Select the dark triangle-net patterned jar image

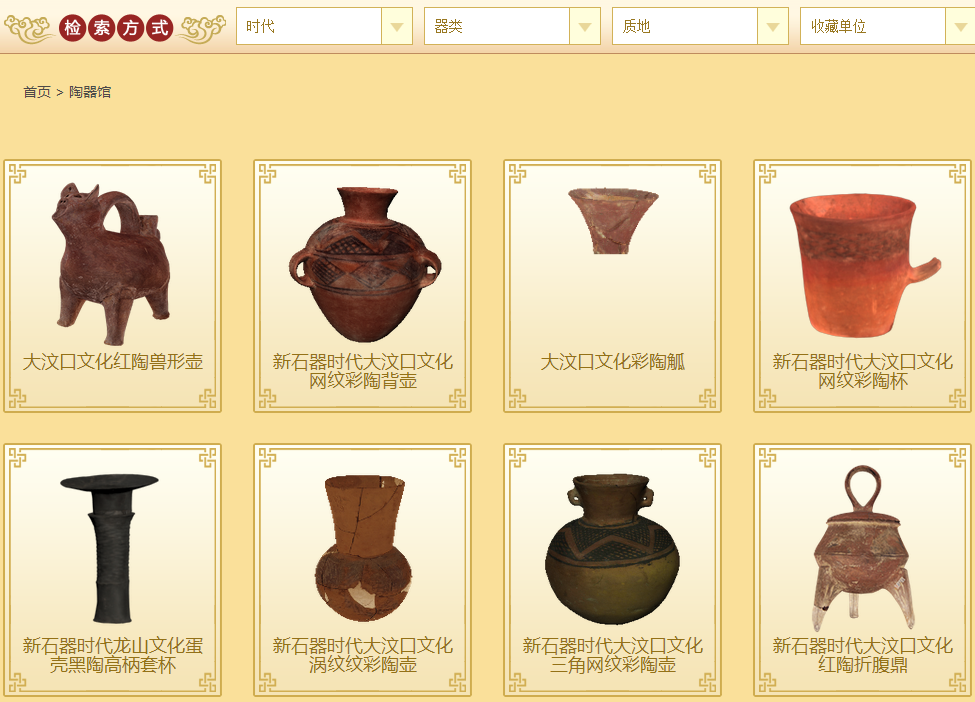[x=612, y=549]
